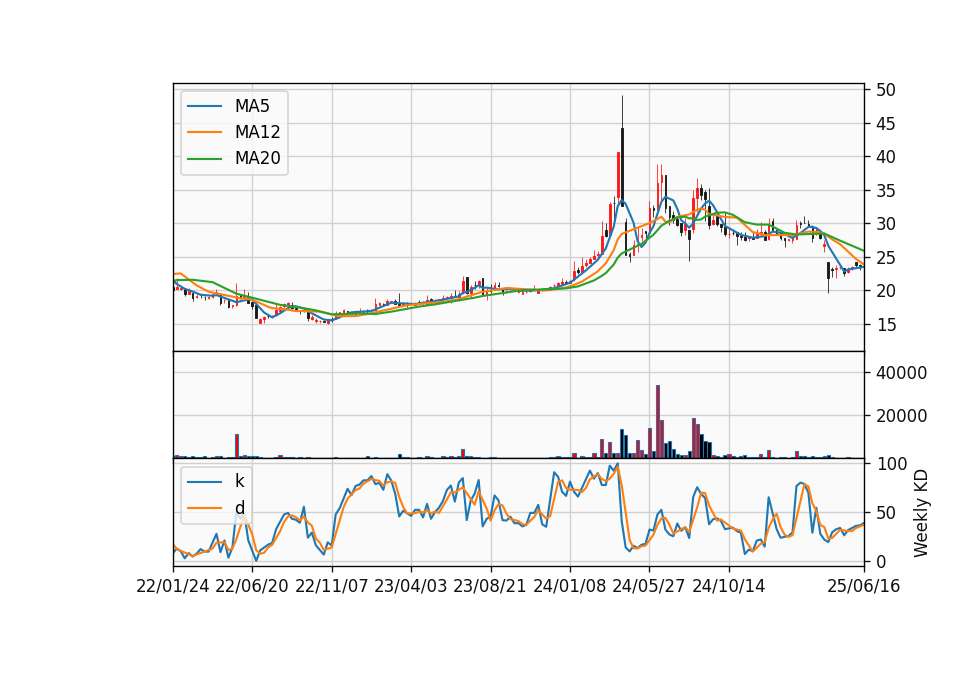
Task: Click the 24/05/27 date label
Action: coord(648,586)
